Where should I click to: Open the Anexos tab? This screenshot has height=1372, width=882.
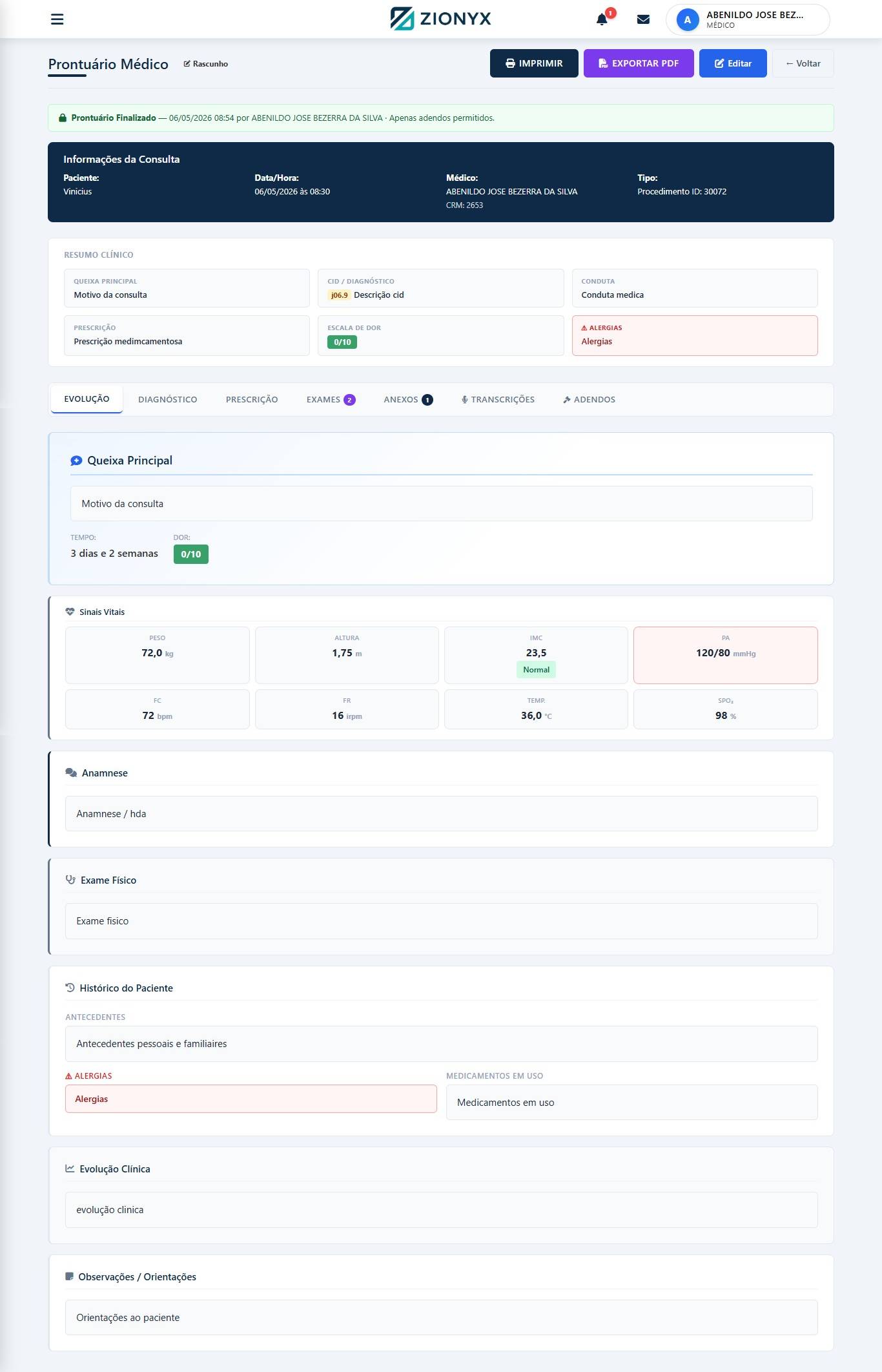(x=408, y=400)
